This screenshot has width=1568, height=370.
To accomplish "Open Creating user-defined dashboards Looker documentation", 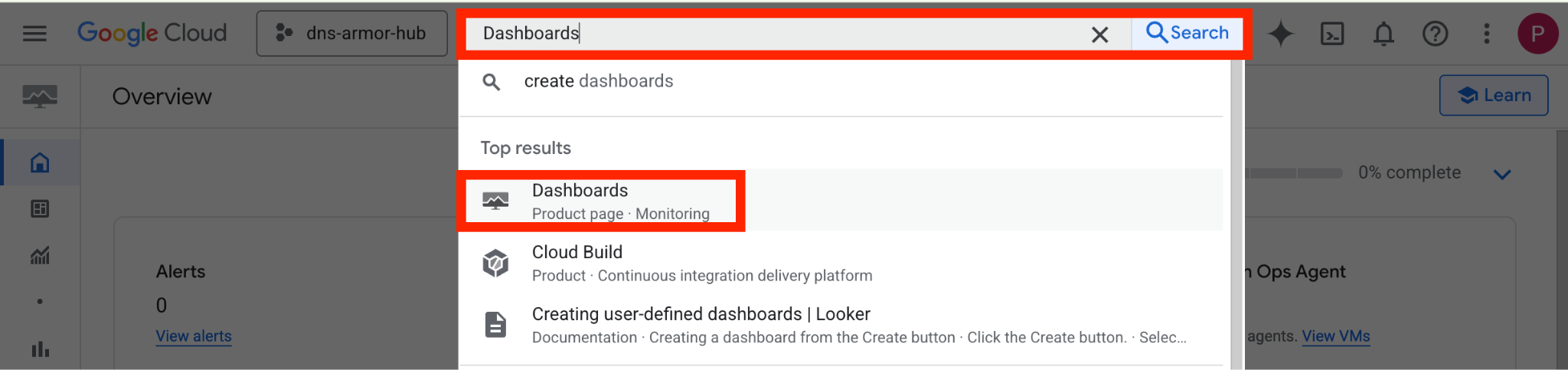I will pyautogui.click(x=701, y=325).
